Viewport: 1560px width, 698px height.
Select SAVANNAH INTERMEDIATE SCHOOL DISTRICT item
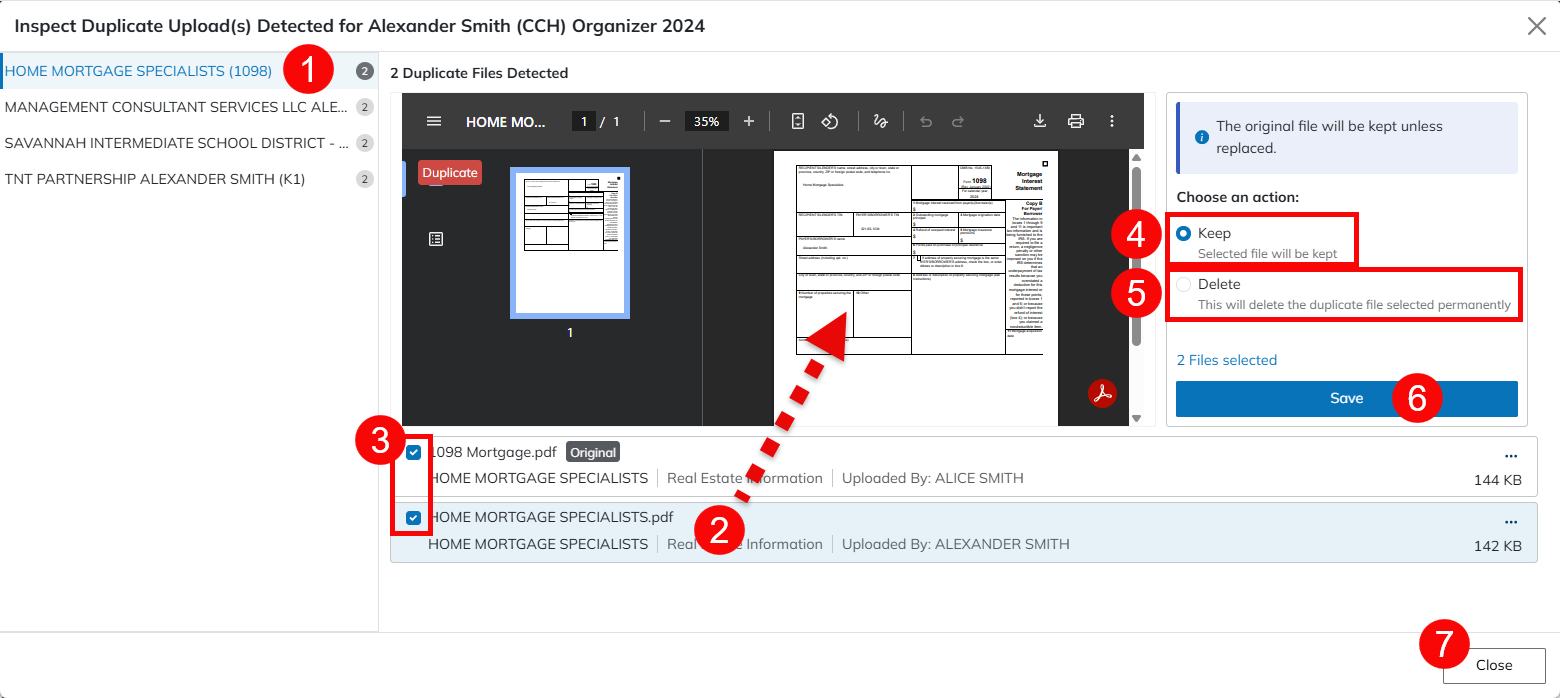[x=177, y=143]
